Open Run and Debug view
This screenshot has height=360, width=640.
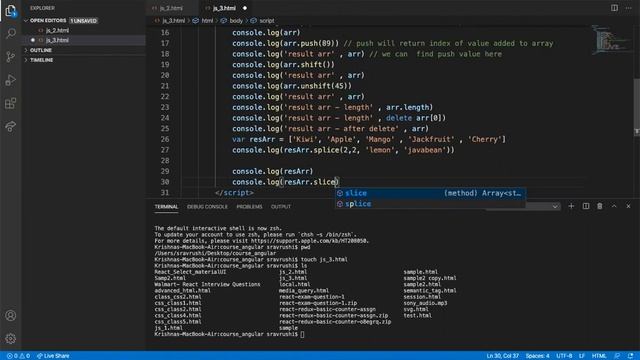(11, 80)
